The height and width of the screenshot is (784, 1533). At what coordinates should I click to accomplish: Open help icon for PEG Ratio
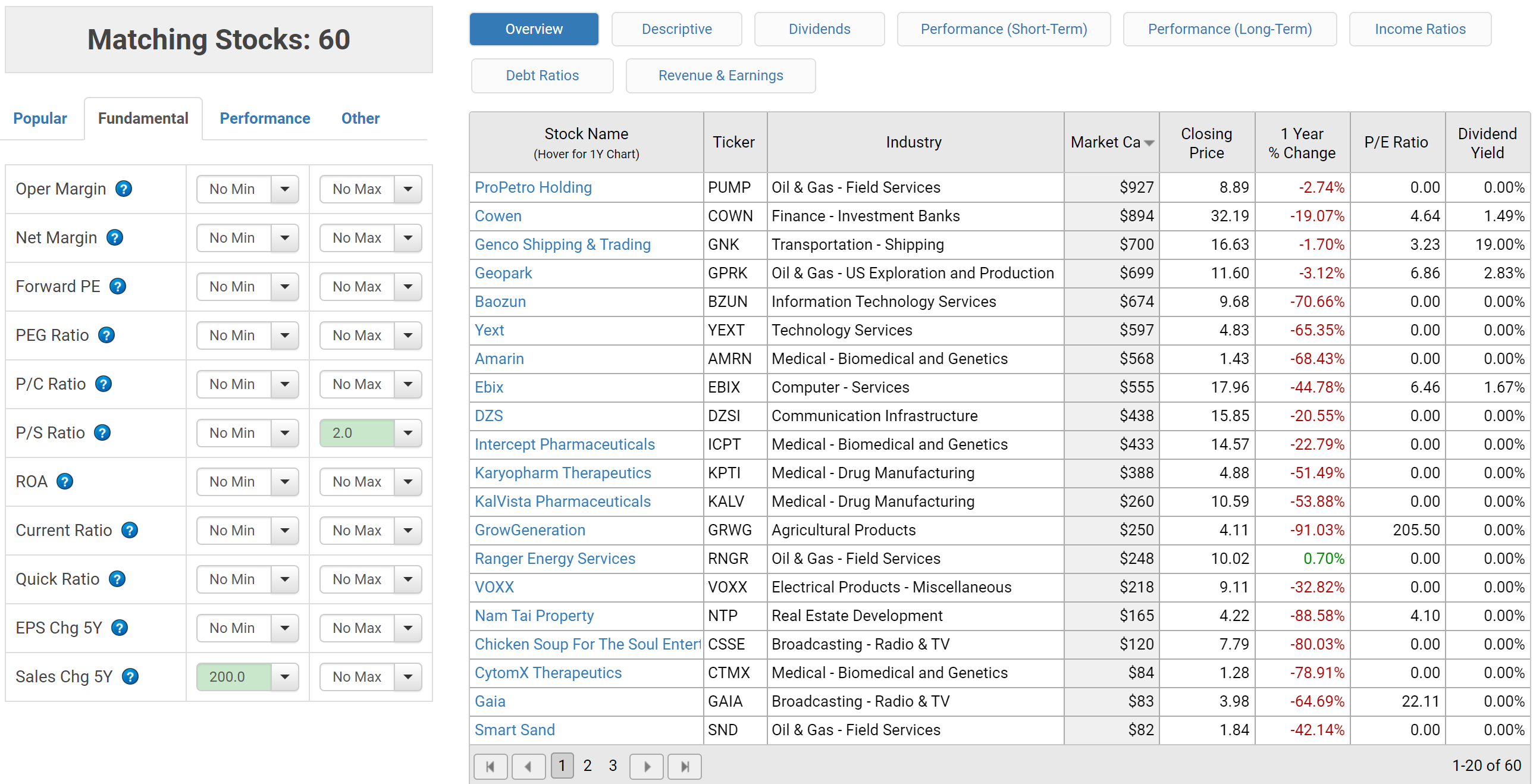[x=106, y=335]
